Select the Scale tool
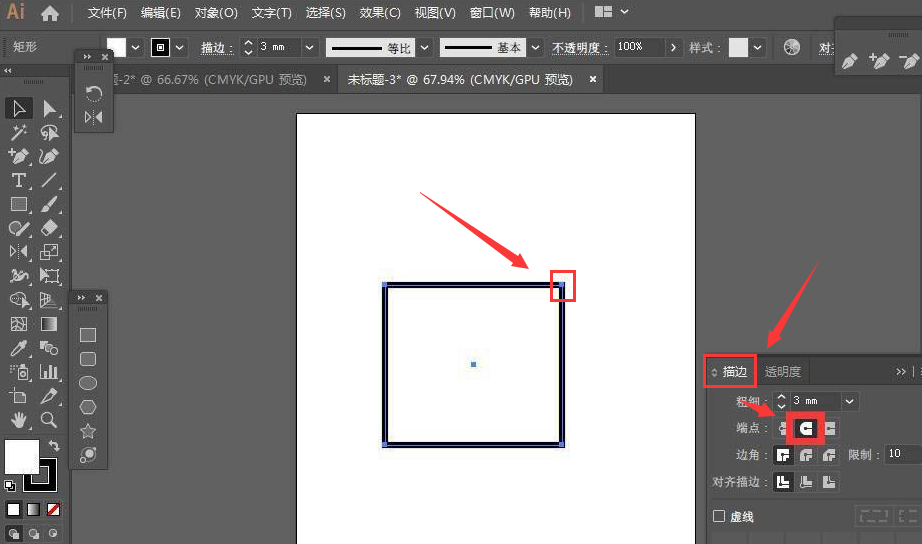 click(x=49, y=252)
